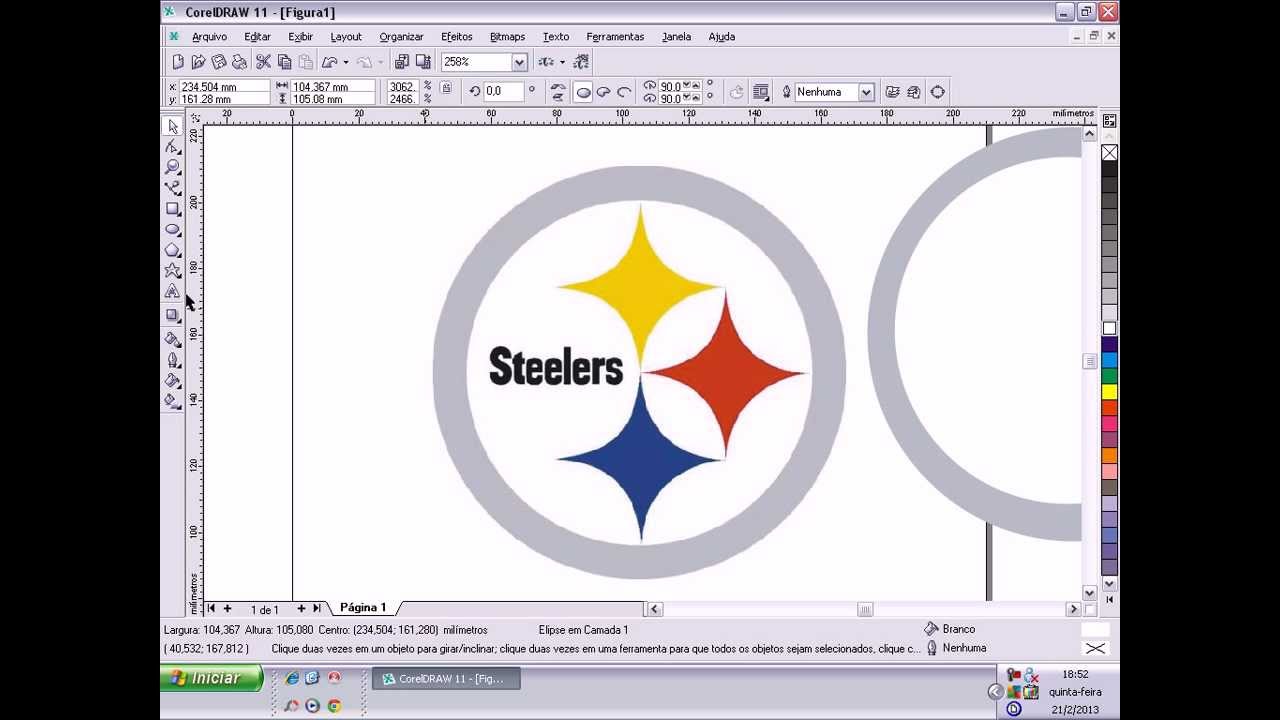Click the Import icon
Screen dimensions: 1280x720
click(x=402, y=62)
